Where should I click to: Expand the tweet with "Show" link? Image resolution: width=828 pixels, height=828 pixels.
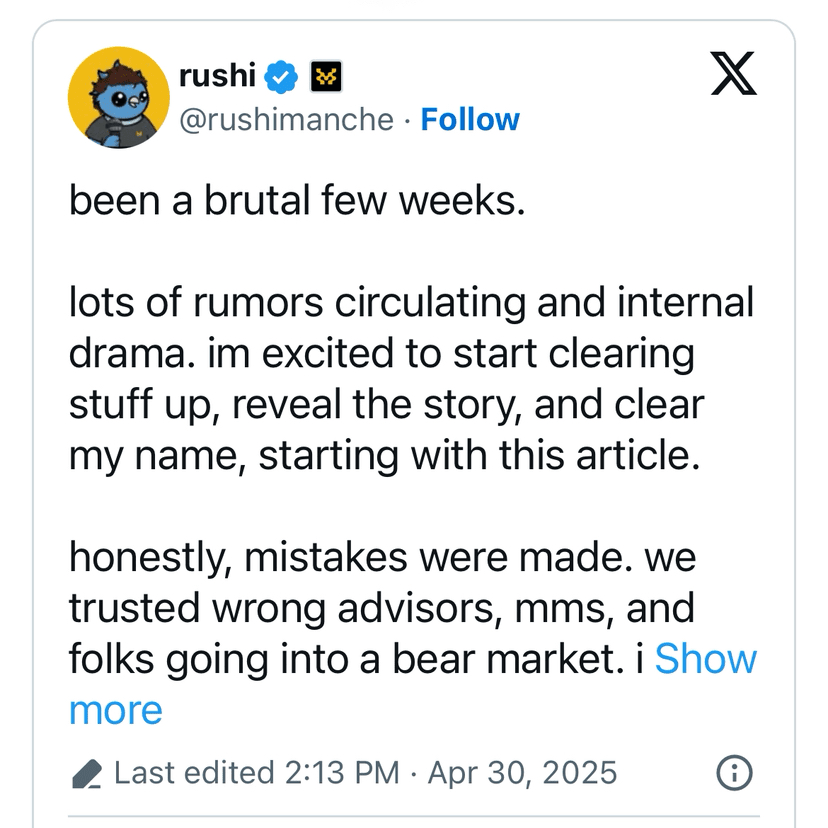[x=705, y=659]
